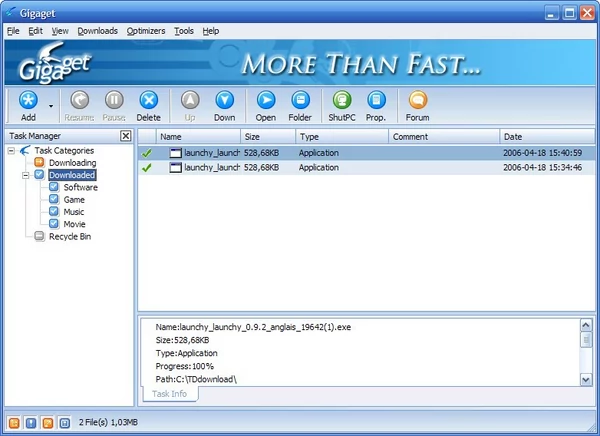Show properties with the Prop. icon
The width and height of the screenshot is (600, 436).
click(376, 100)
